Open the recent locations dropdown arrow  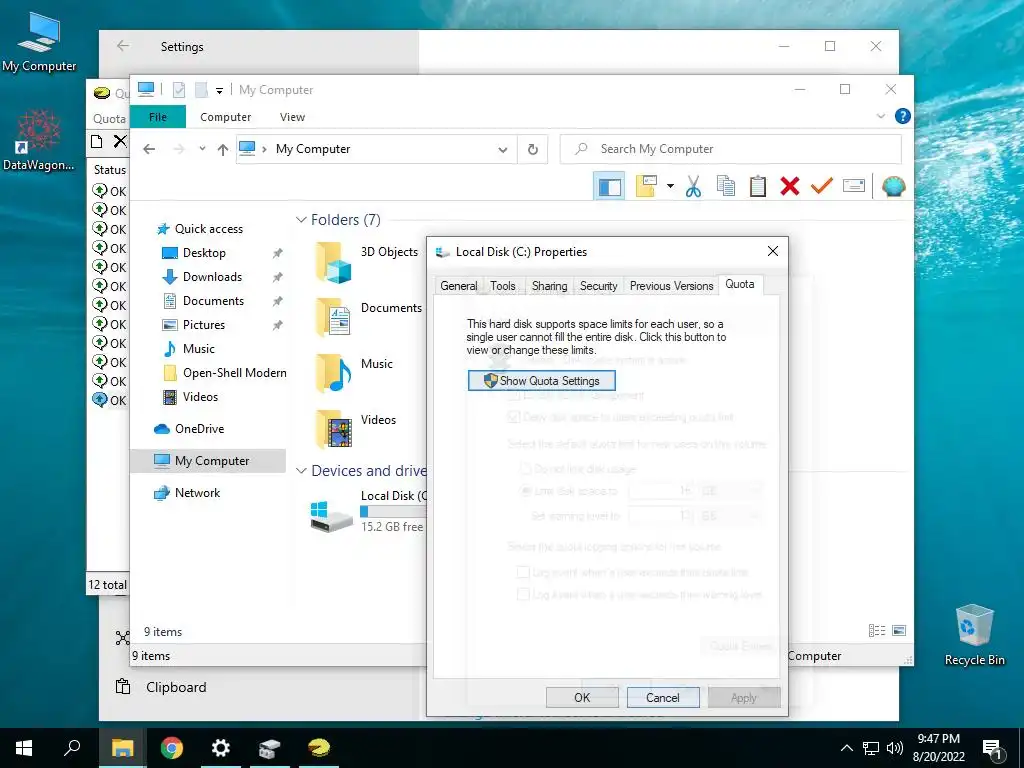point(202,149)
